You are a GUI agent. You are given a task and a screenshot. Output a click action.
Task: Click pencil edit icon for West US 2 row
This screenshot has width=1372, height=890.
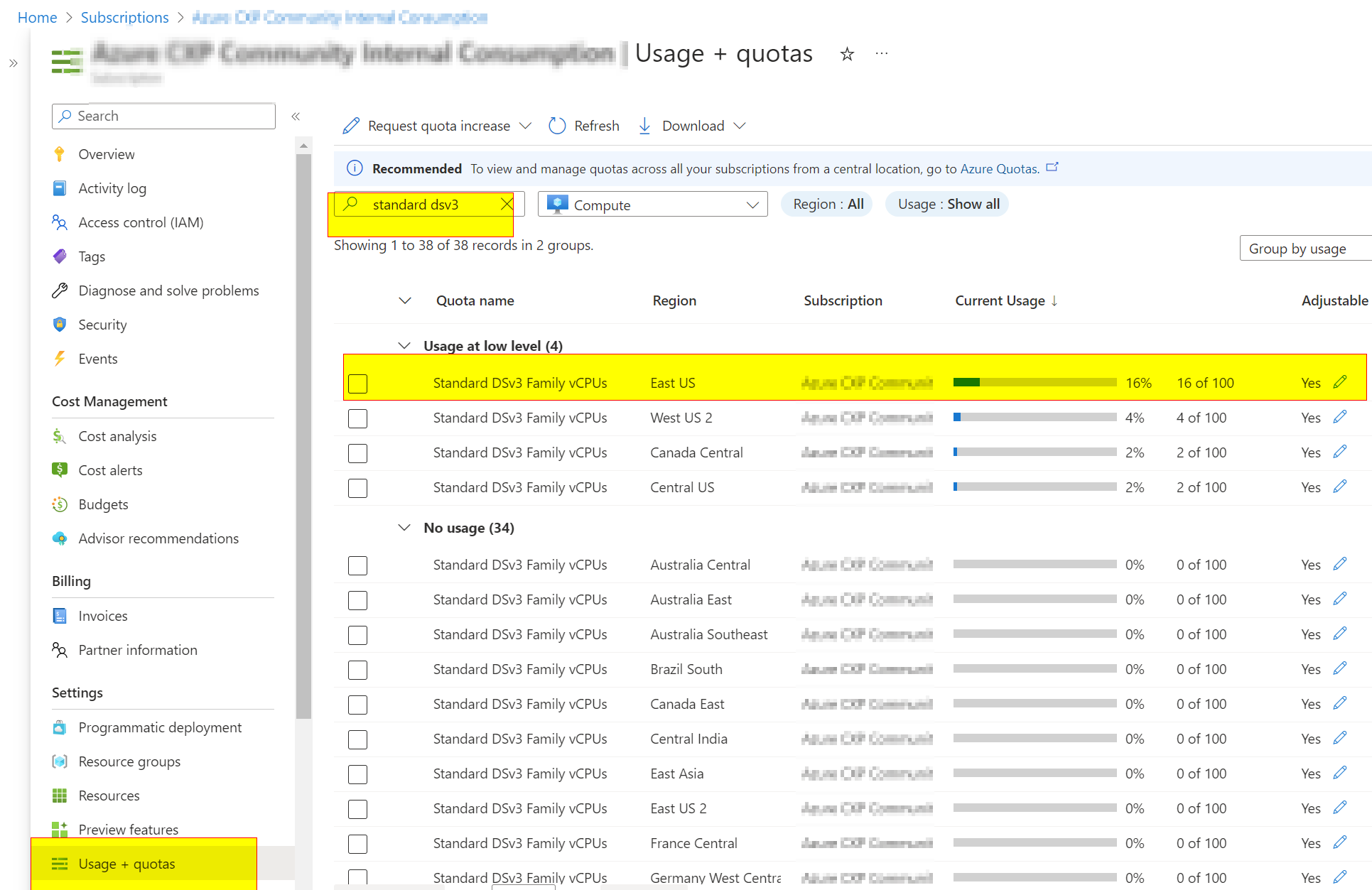[x=1339, y=417]
